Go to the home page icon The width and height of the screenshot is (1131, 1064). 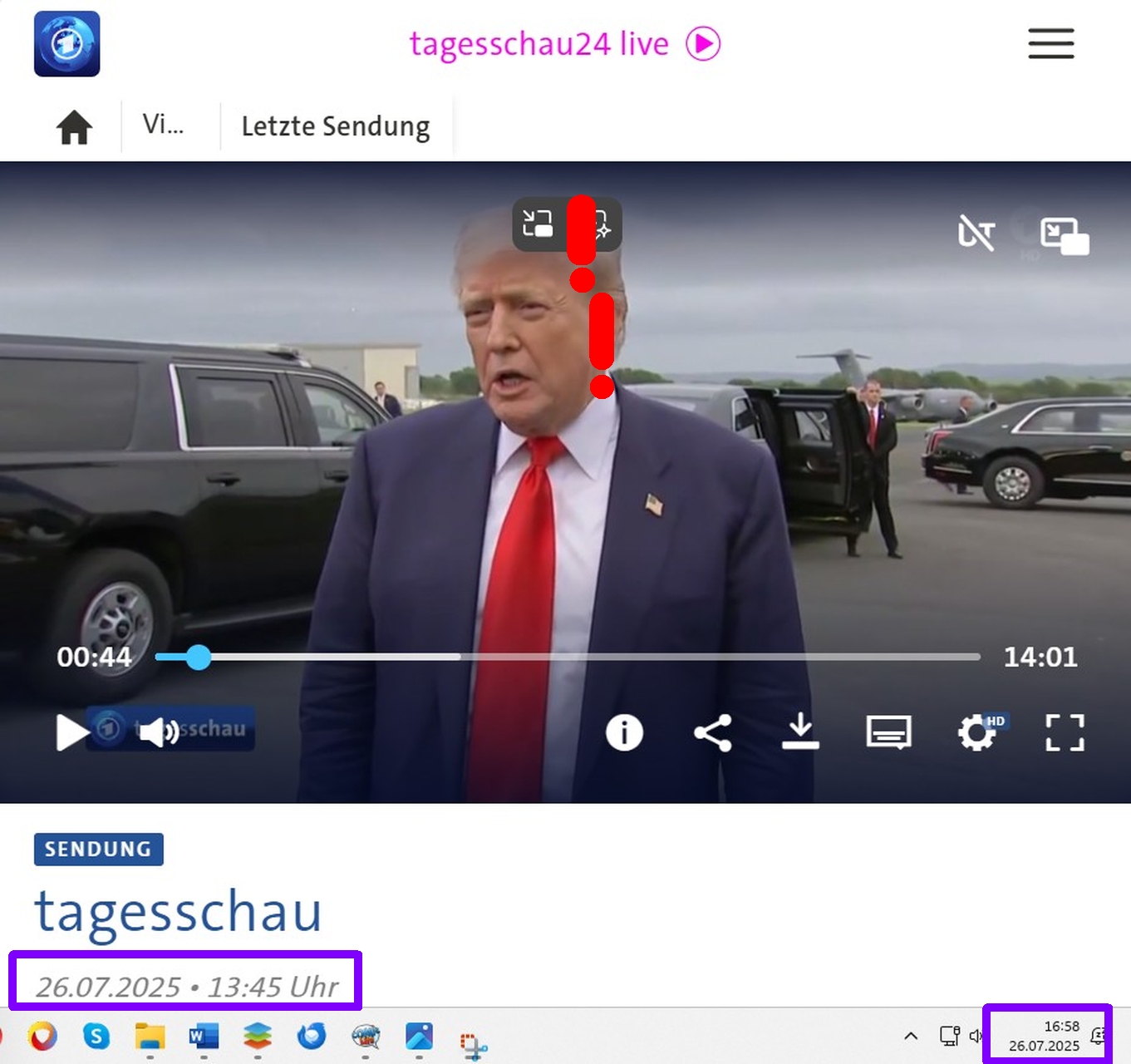coord(74,127)
